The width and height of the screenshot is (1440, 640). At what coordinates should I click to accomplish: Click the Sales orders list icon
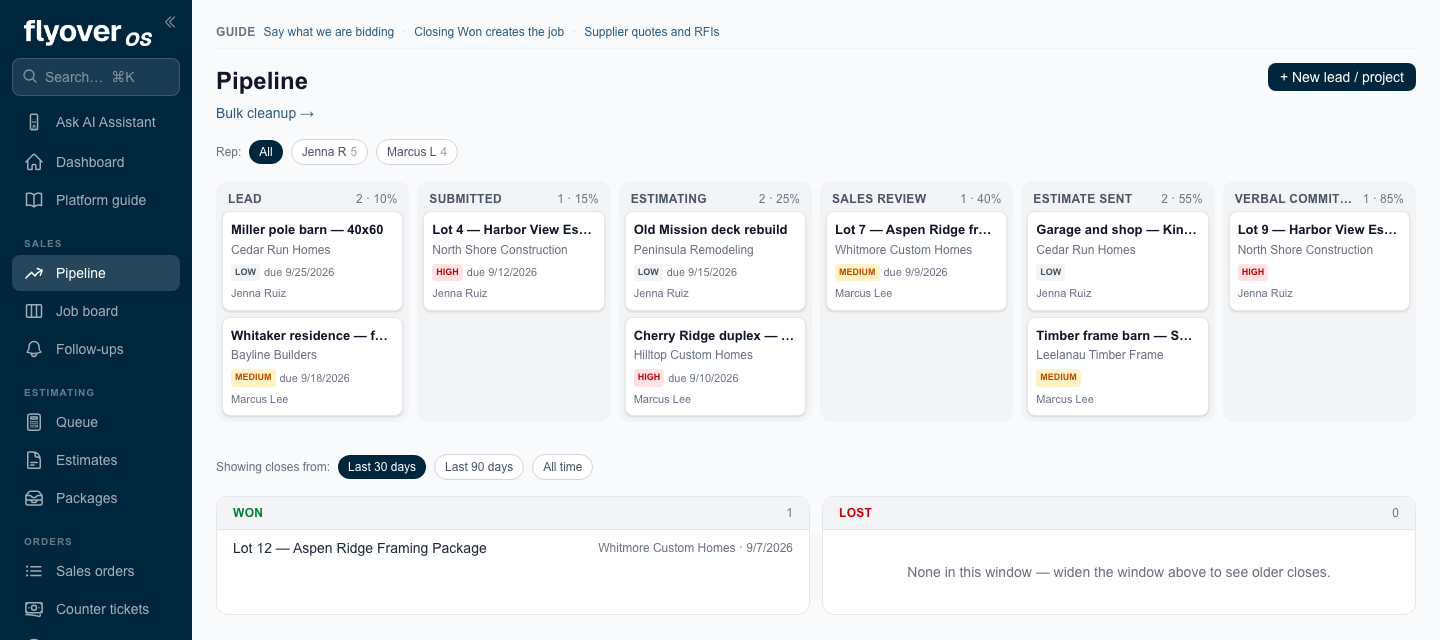[x=34, y=571]
